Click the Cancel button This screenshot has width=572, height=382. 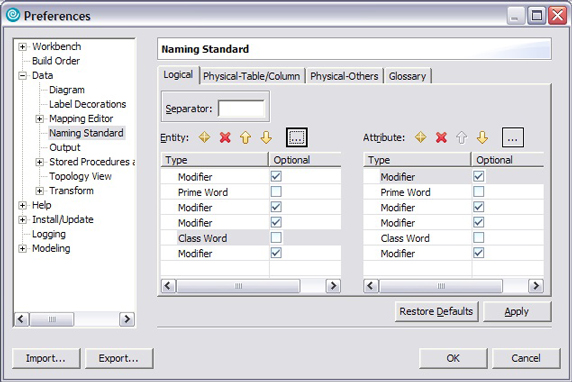526,358
